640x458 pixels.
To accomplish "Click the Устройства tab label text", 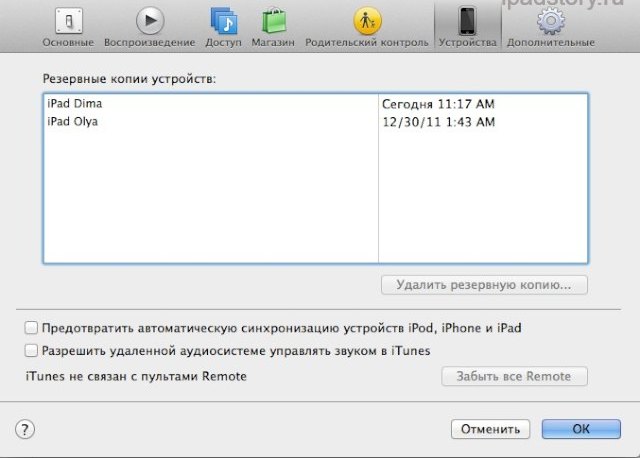I will point(468,42).
